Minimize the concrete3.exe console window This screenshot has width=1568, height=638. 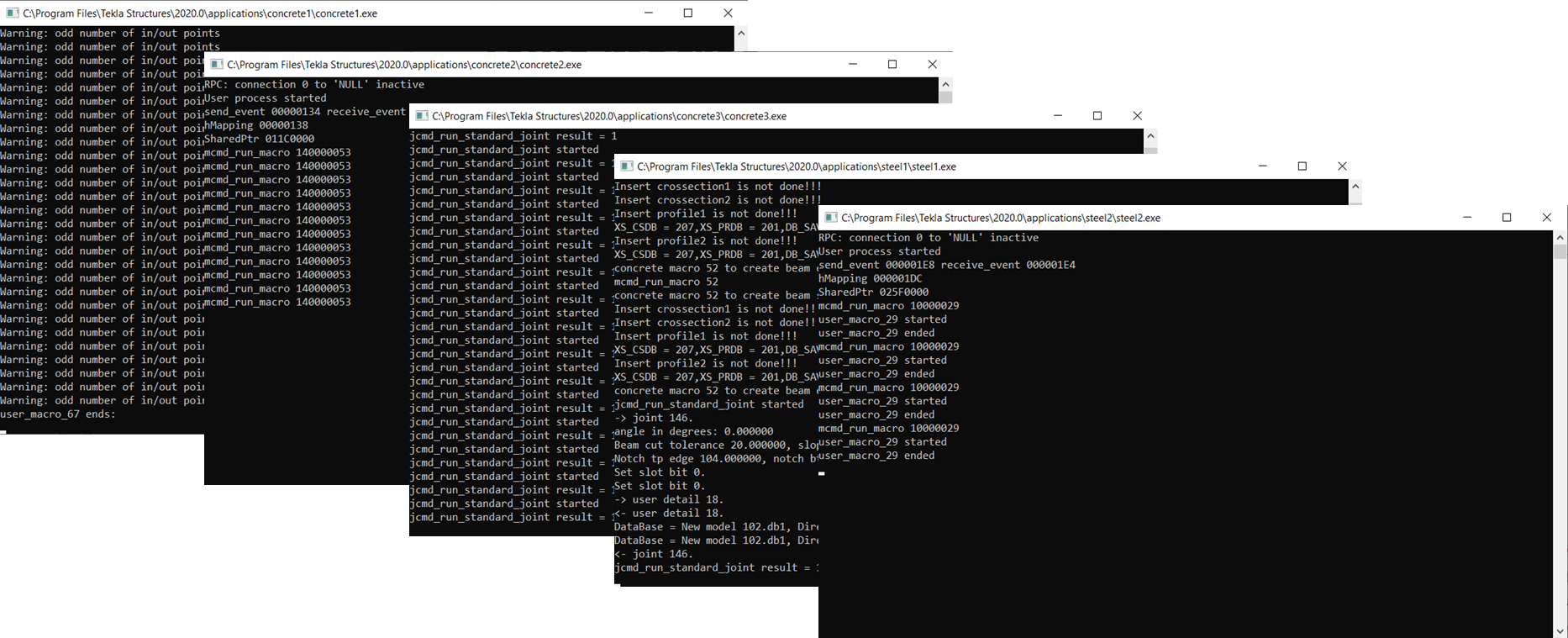[1058, 116]
